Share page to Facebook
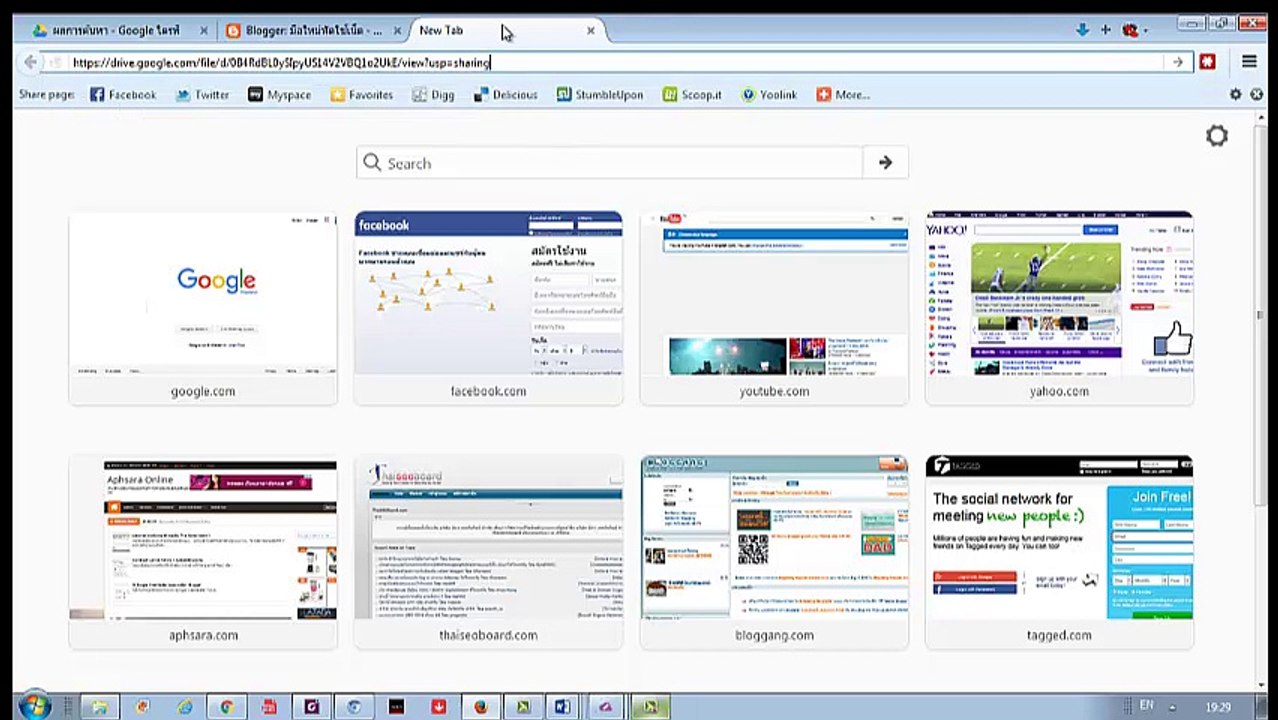Viewport: 1278px width, 720px height. click(123, 95)
